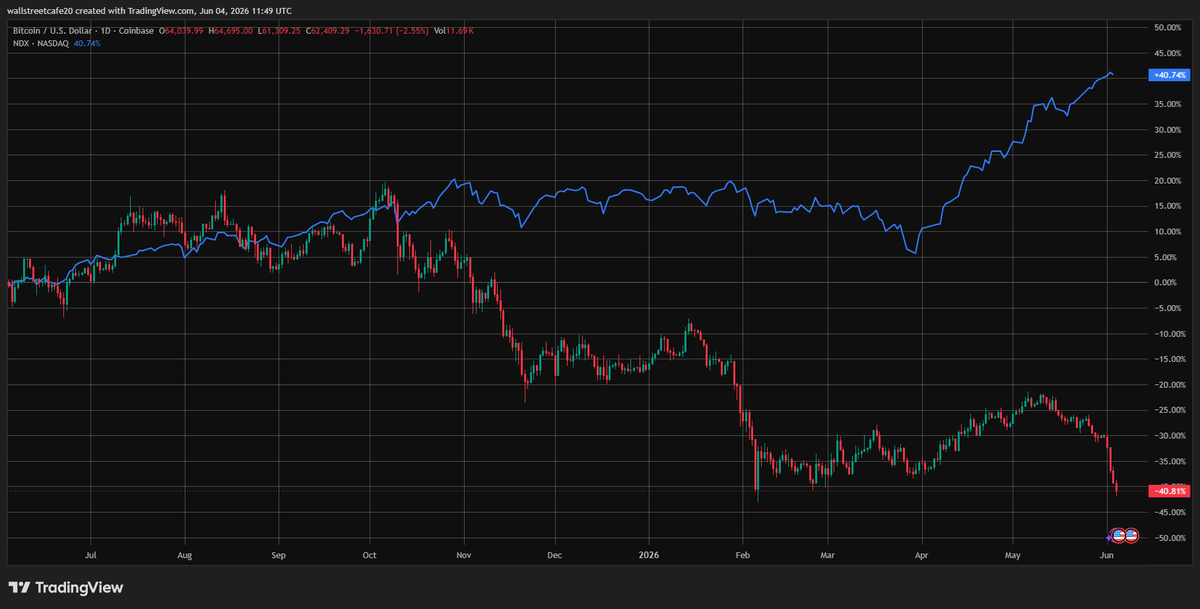
Task: Click the high value H64,695.00
Action: (x=230, y=31)
